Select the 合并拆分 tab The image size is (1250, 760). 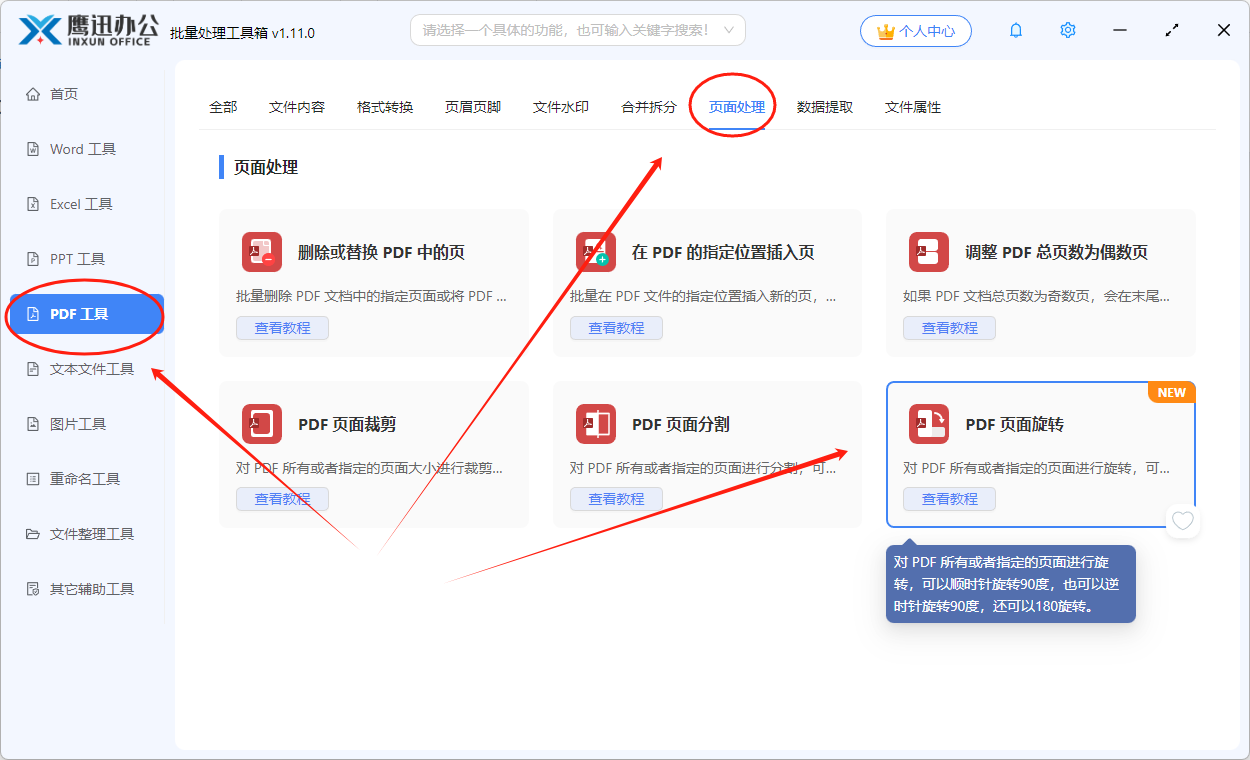tap(646, 106)
